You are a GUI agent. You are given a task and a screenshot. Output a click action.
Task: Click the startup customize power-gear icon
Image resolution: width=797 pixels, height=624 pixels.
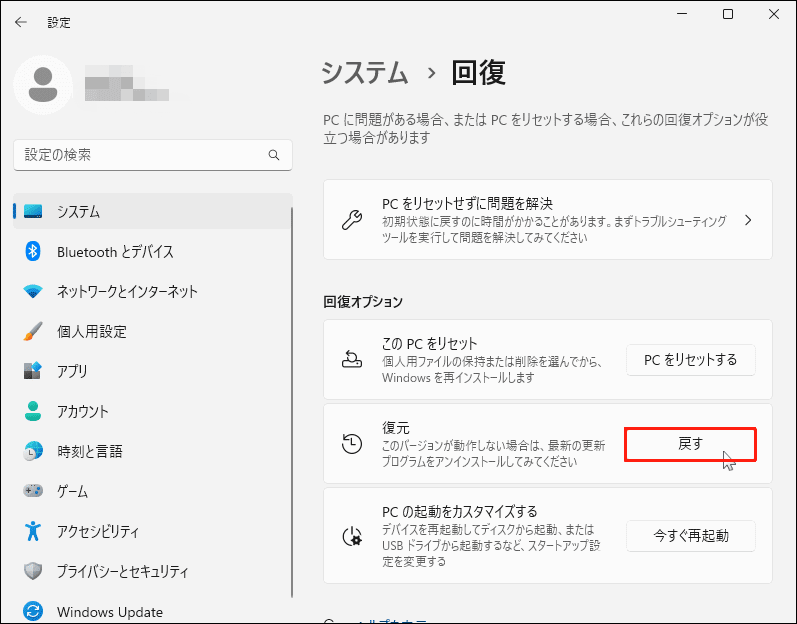click(352, 536)
